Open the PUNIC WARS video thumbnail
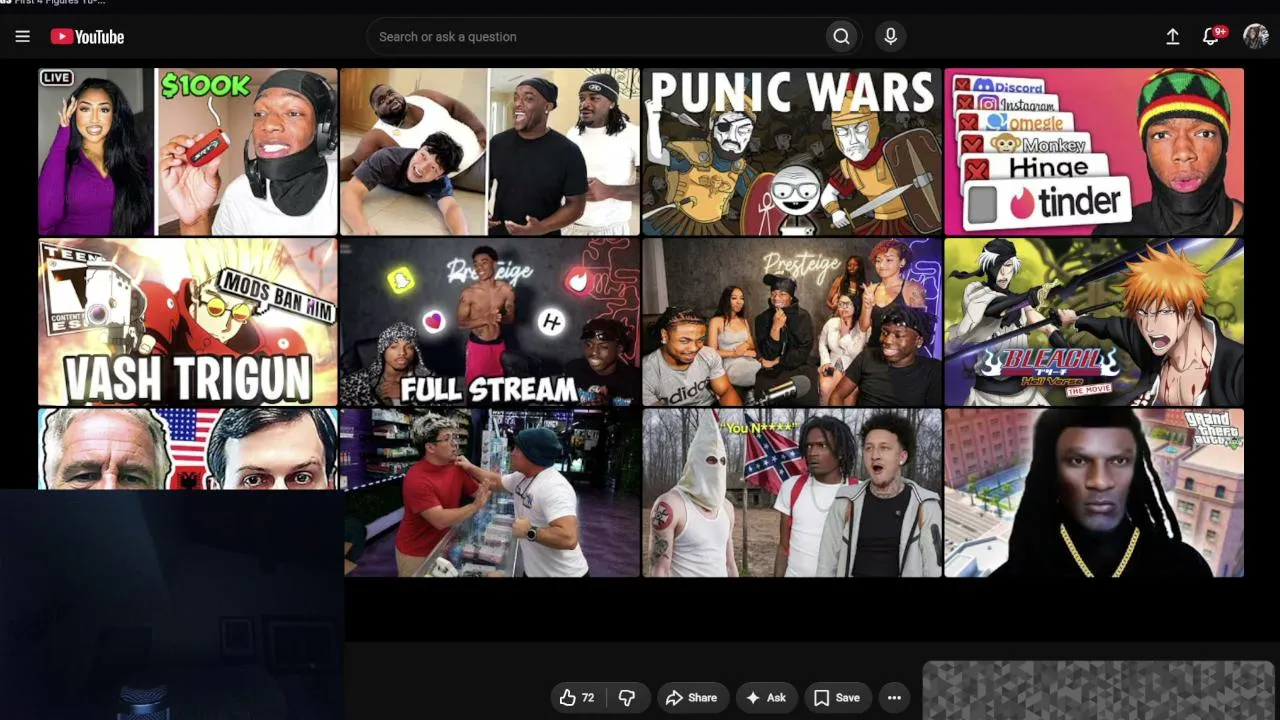1280x720 pixels. click(x=792, y=152)
